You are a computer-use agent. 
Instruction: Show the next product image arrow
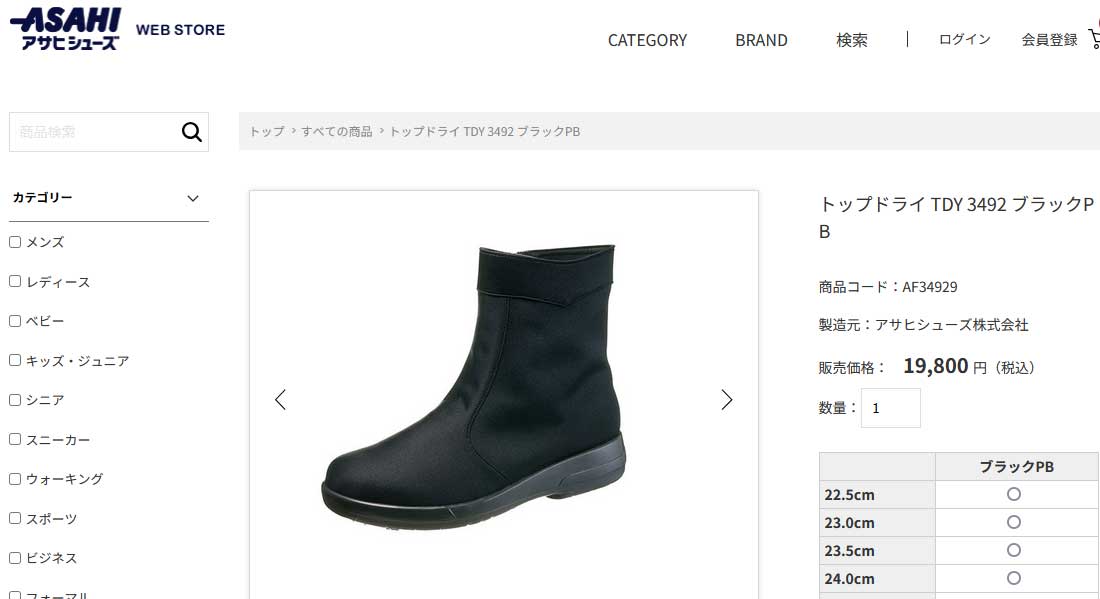tap(727, 400)
